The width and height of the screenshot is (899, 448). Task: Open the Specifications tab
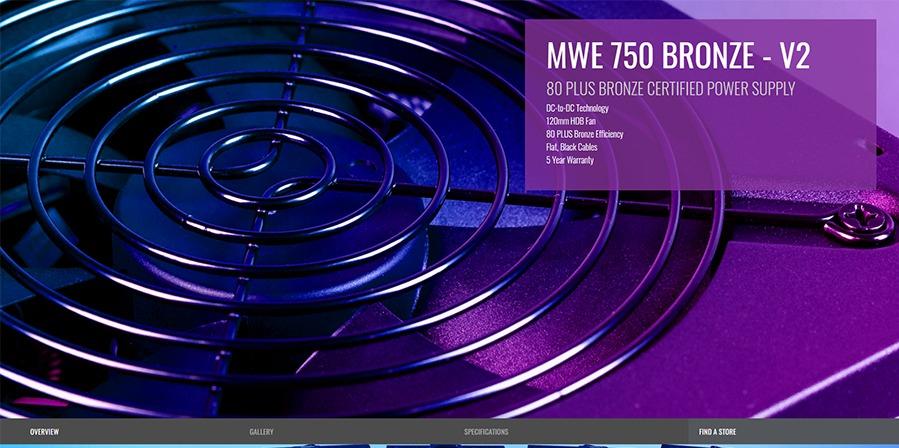(x=486, y=431)
